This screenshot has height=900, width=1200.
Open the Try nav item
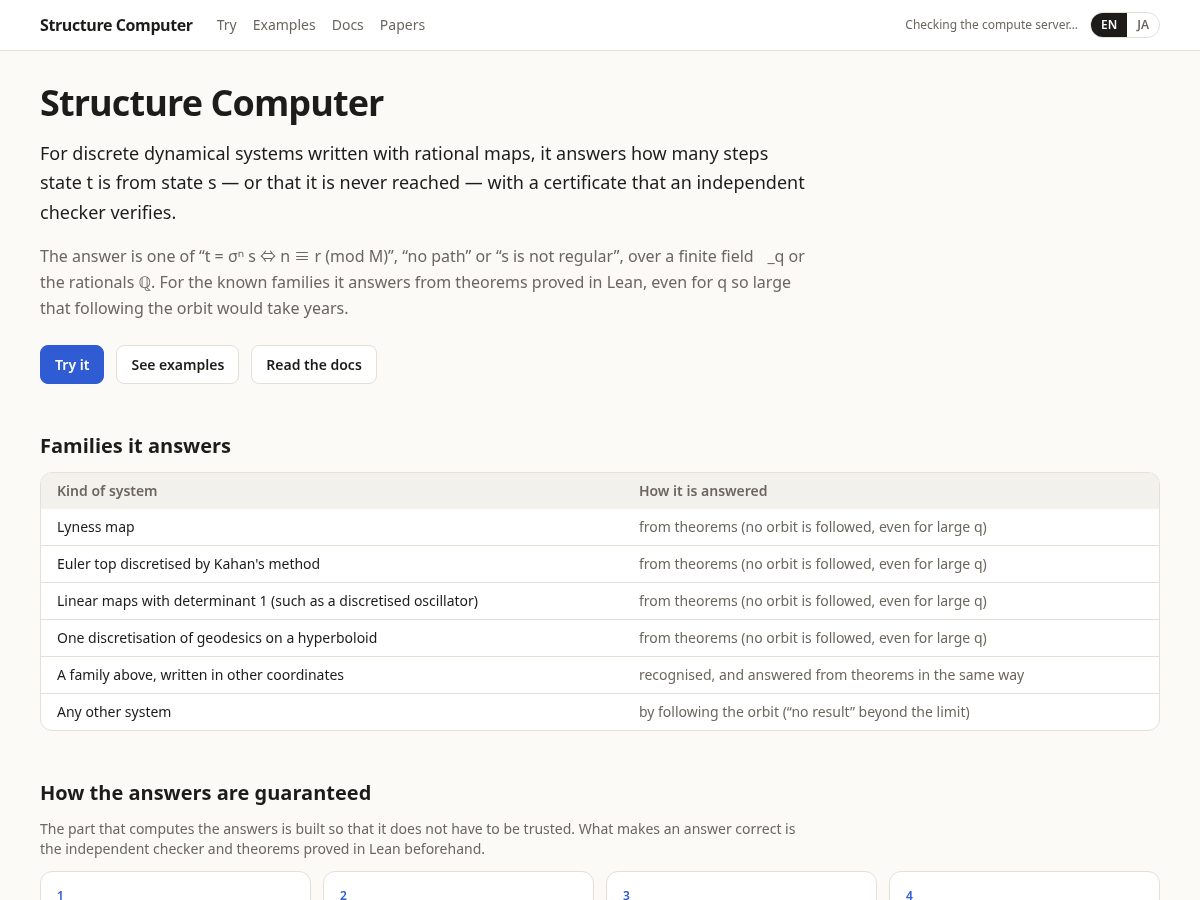pyautogui.click(x=227, y=25)
